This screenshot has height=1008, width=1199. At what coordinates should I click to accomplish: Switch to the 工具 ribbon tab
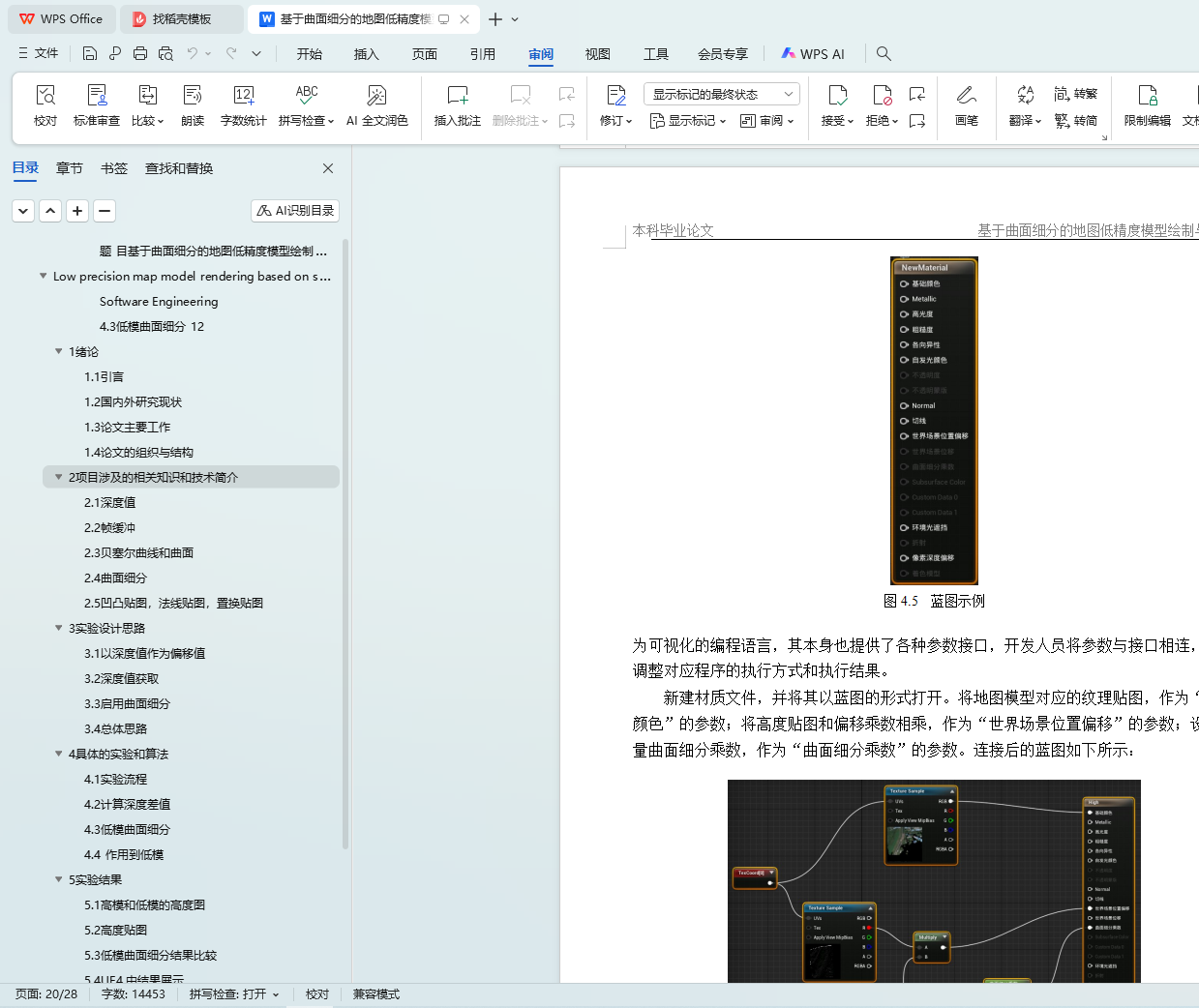point(656,54)
